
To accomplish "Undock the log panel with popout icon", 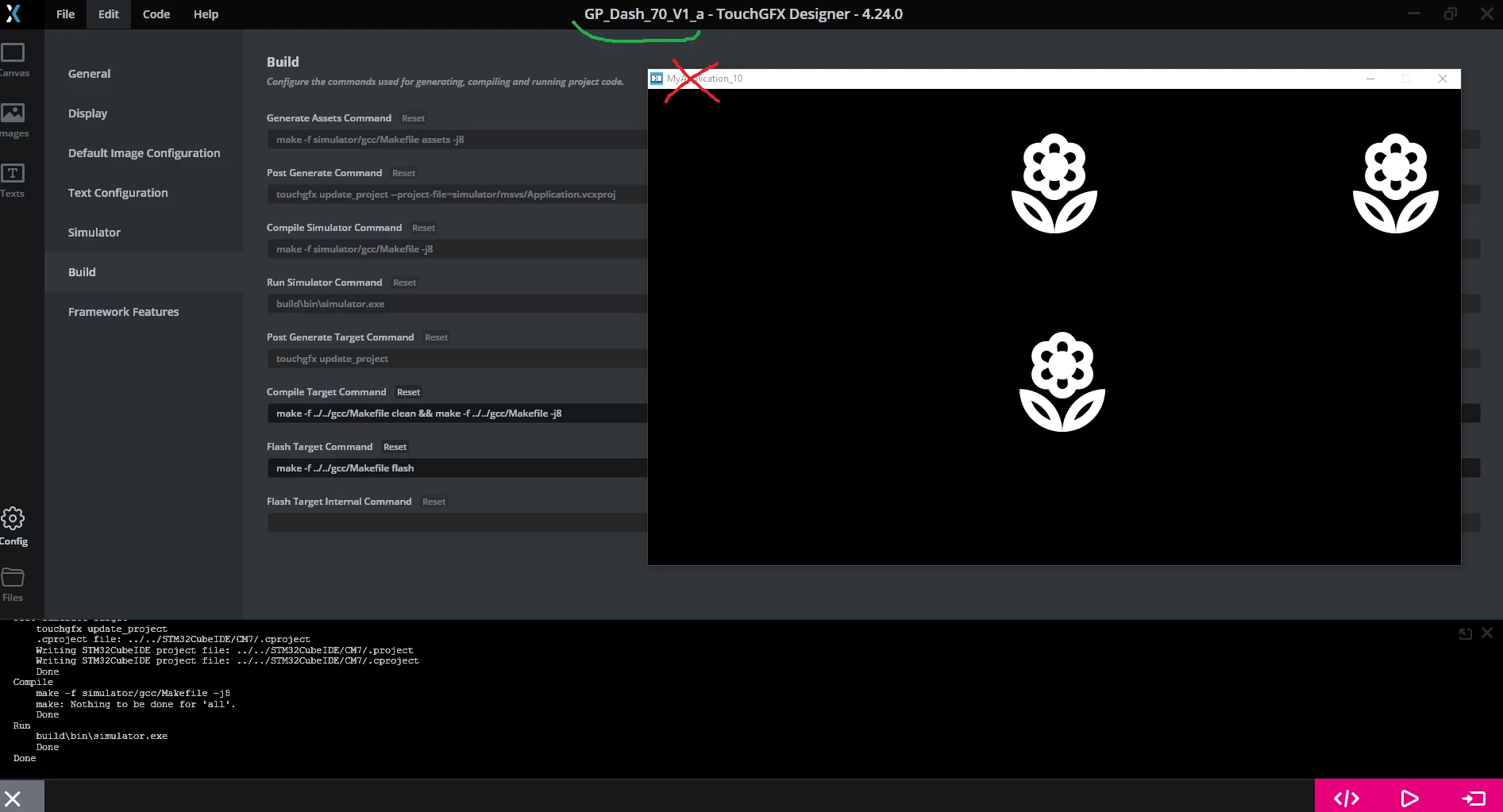I will coord(1466,633).
